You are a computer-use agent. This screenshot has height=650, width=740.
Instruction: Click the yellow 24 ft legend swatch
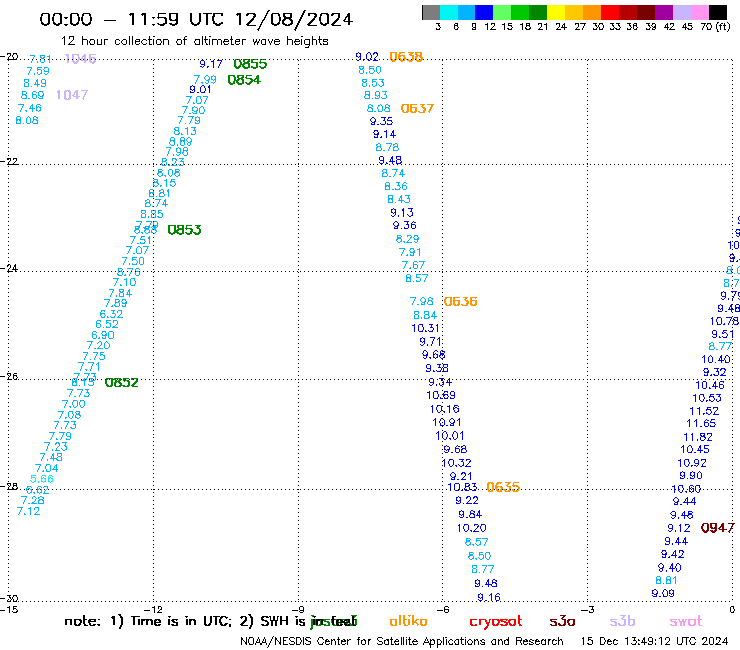coord(556,12)
